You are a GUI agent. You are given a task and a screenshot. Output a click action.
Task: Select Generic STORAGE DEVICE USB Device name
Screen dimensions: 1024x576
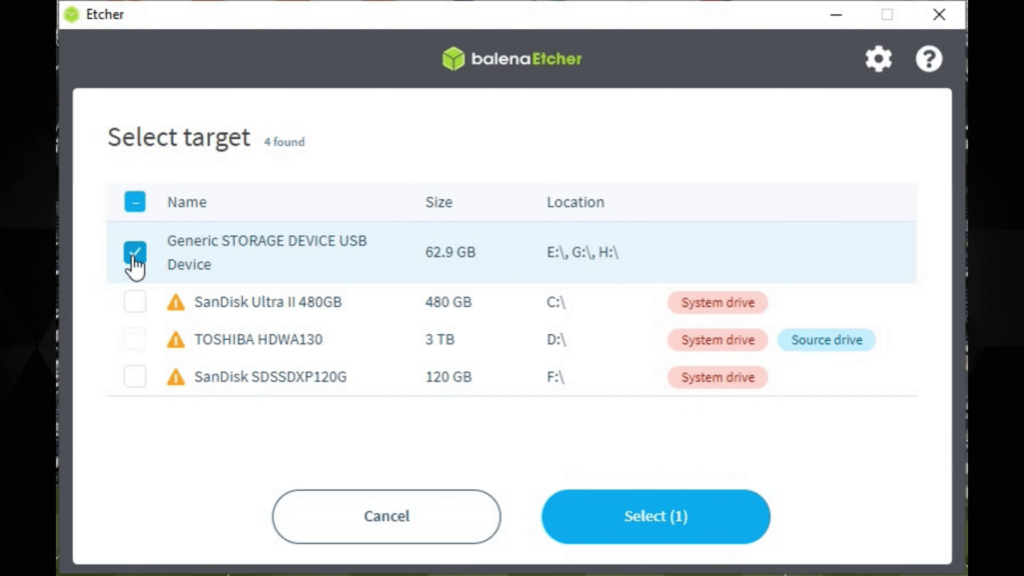[x=267, y=252]
